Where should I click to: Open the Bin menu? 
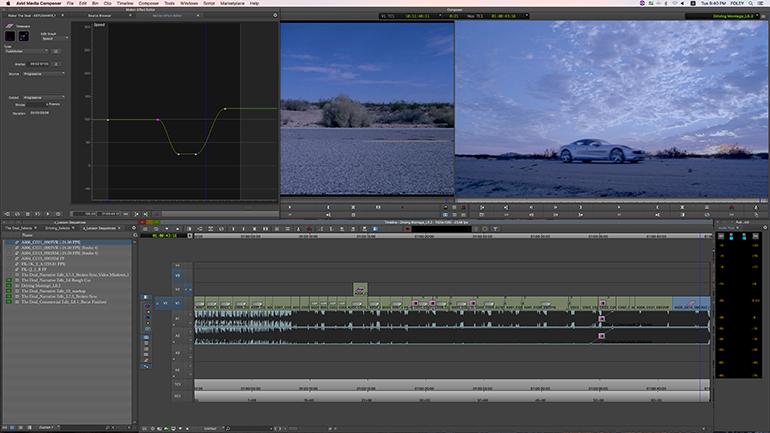coord(95,3)
